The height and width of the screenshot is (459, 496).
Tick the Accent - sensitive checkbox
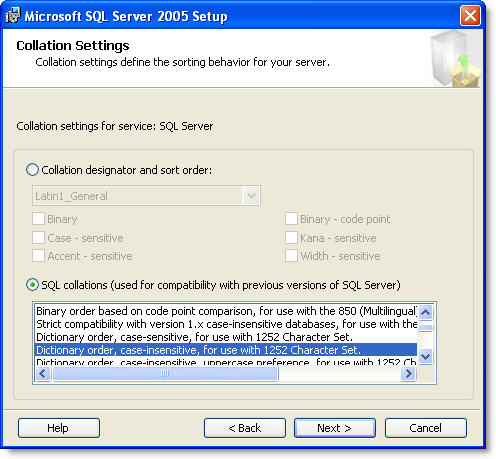pyautogui.click(x=38, y=256)
